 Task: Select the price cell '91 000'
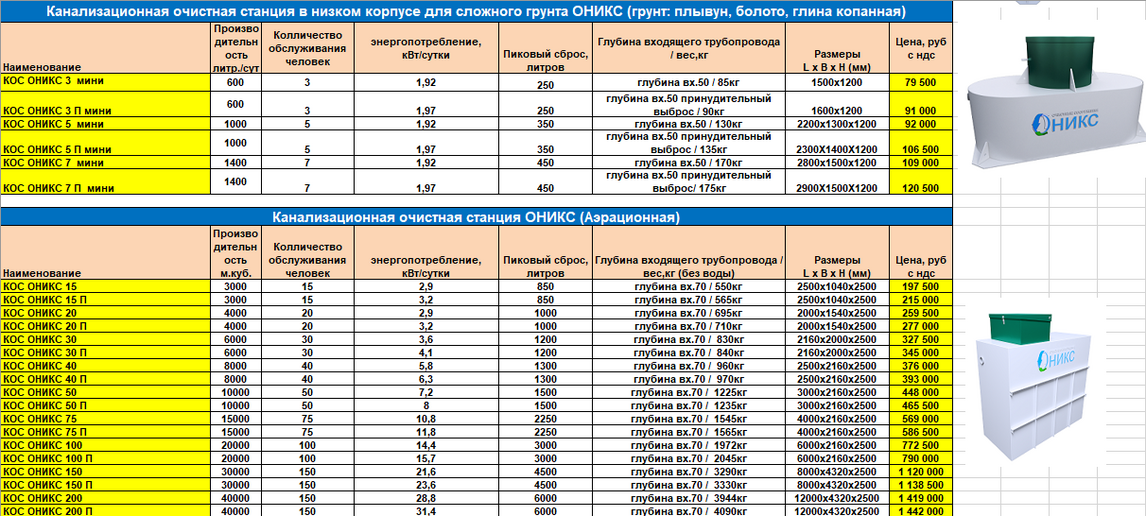tap(921, 105)
